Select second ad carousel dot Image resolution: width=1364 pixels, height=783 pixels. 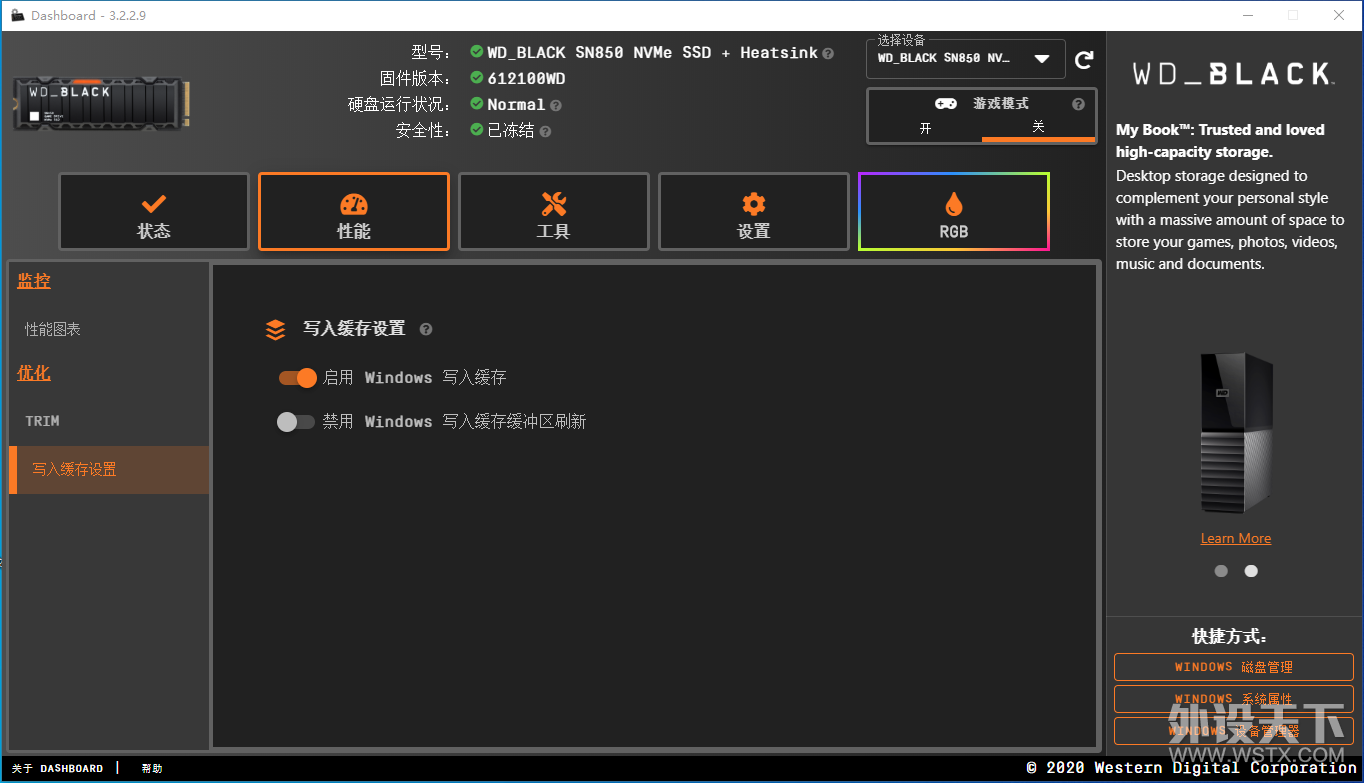click(x=1251, y=571)
